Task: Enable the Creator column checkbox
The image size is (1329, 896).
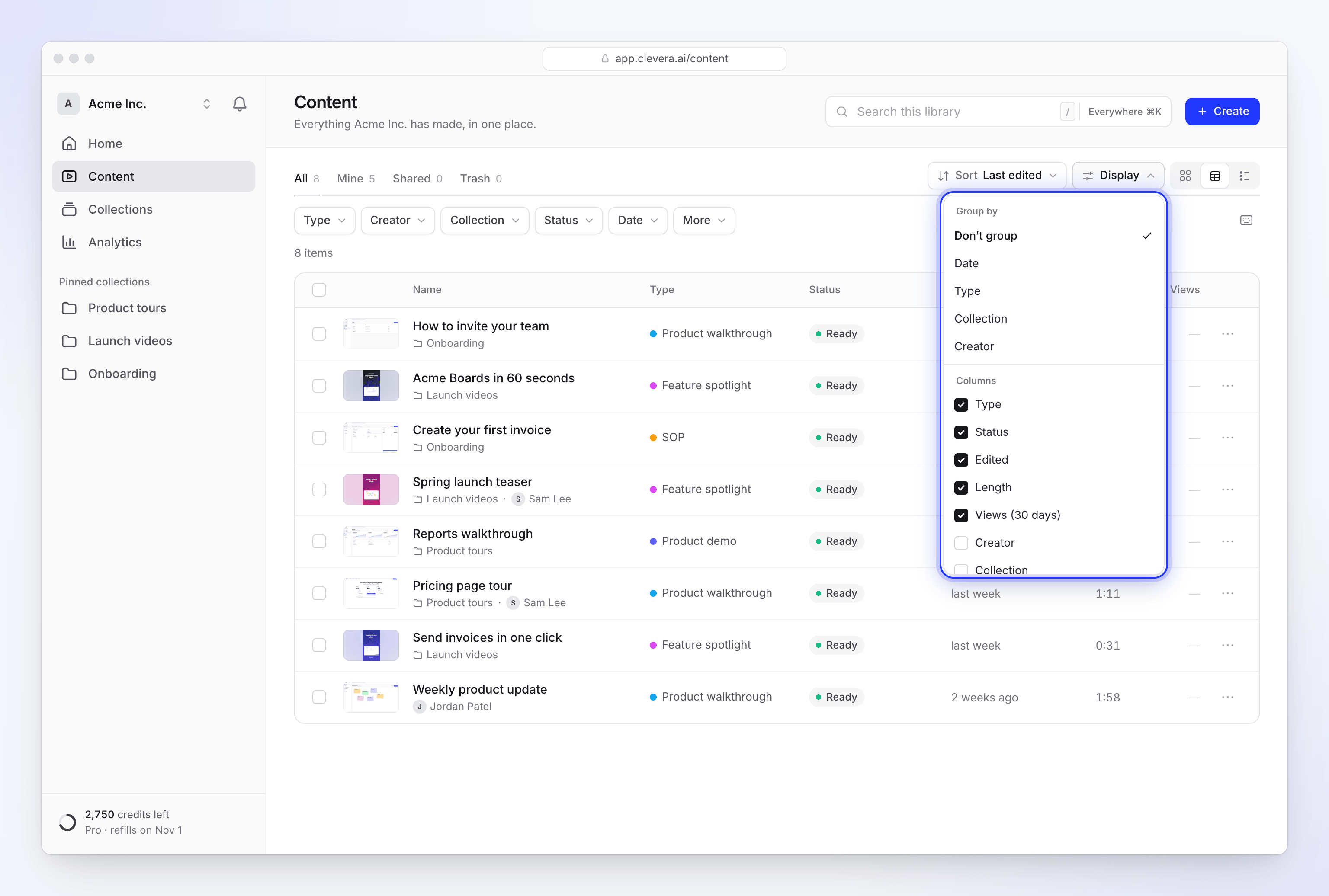Action: pos(961,543)
